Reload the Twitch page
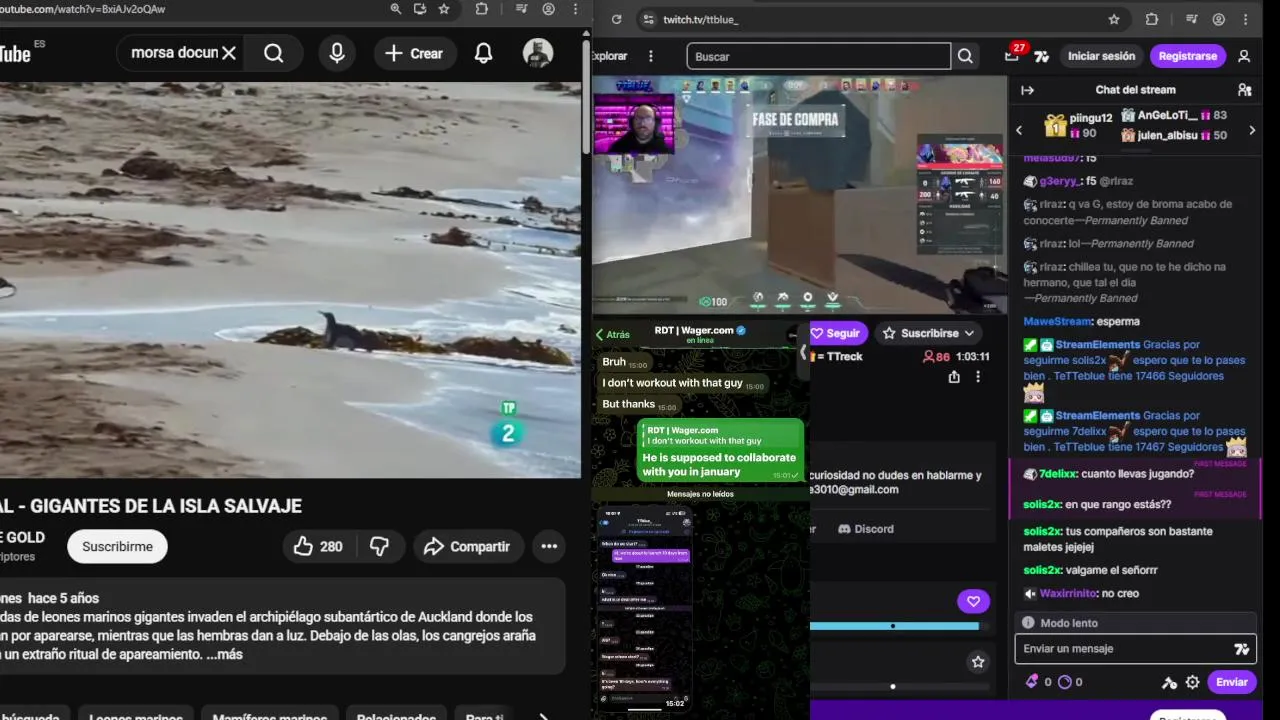 pos(616,19)
